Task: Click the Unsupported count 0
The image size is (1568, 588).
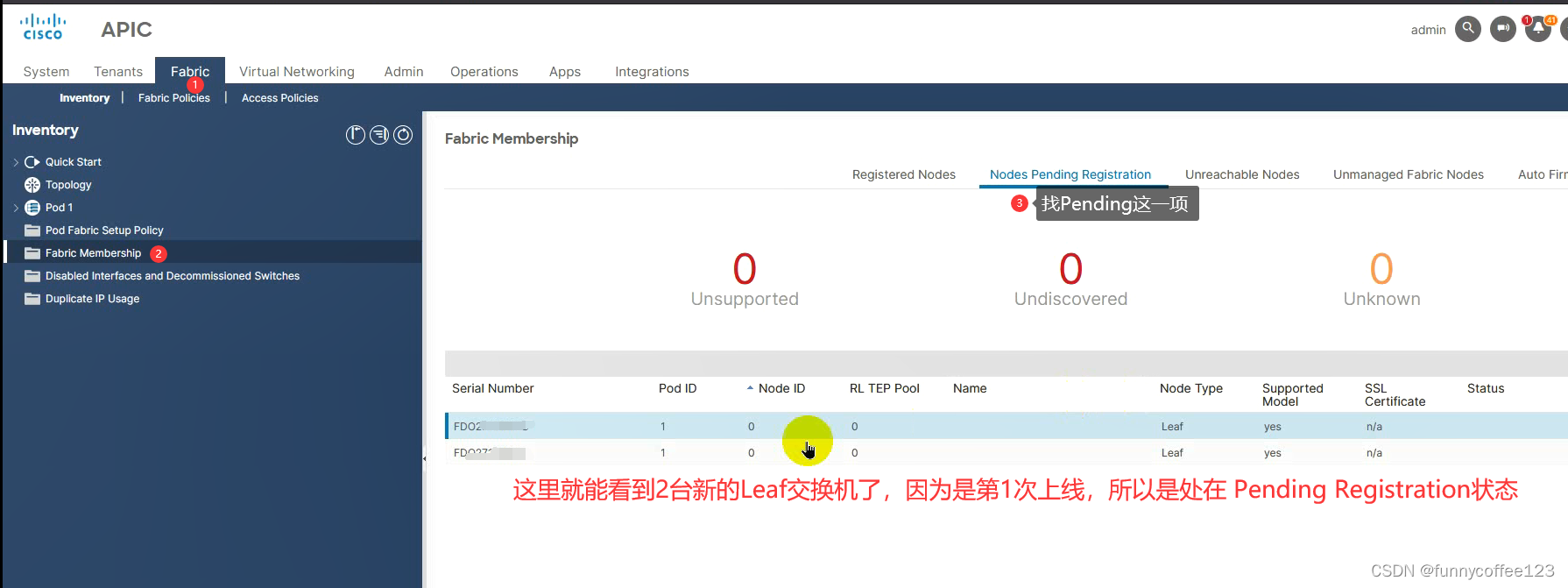Action: [745, 269]
